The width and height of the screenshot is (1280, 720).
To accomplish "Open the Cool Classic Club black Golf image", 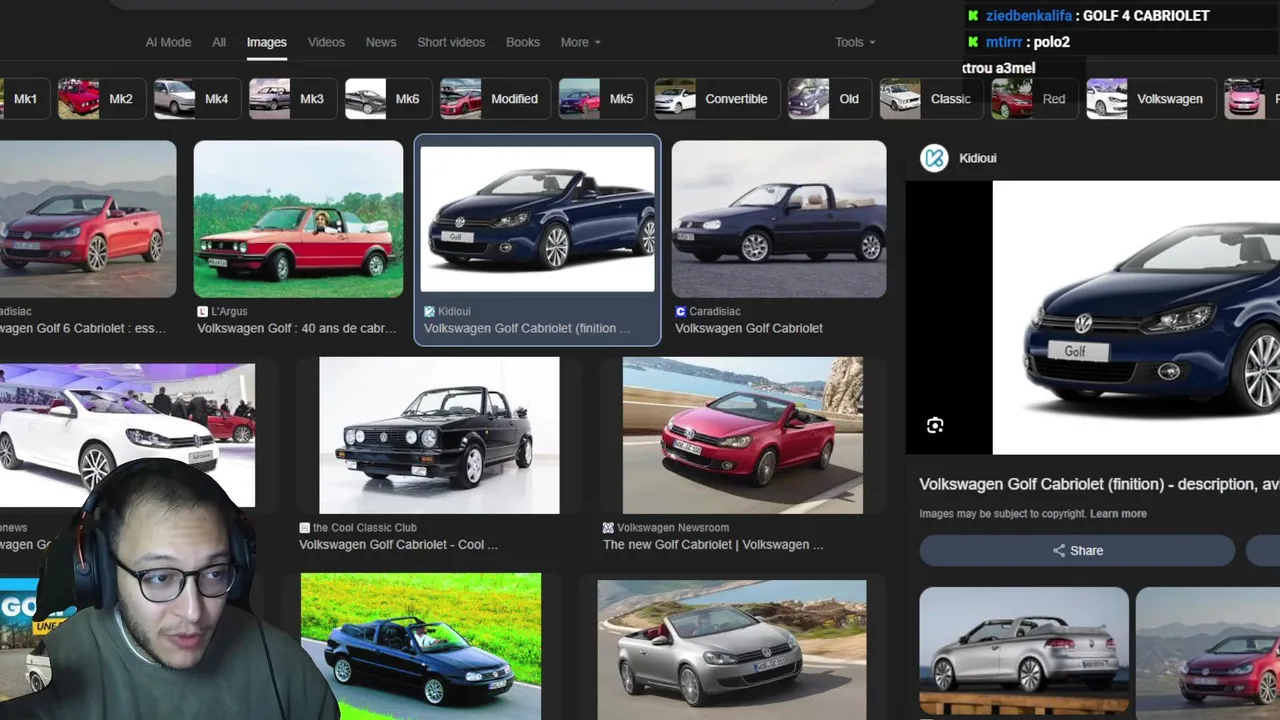I will click(439, 435).
